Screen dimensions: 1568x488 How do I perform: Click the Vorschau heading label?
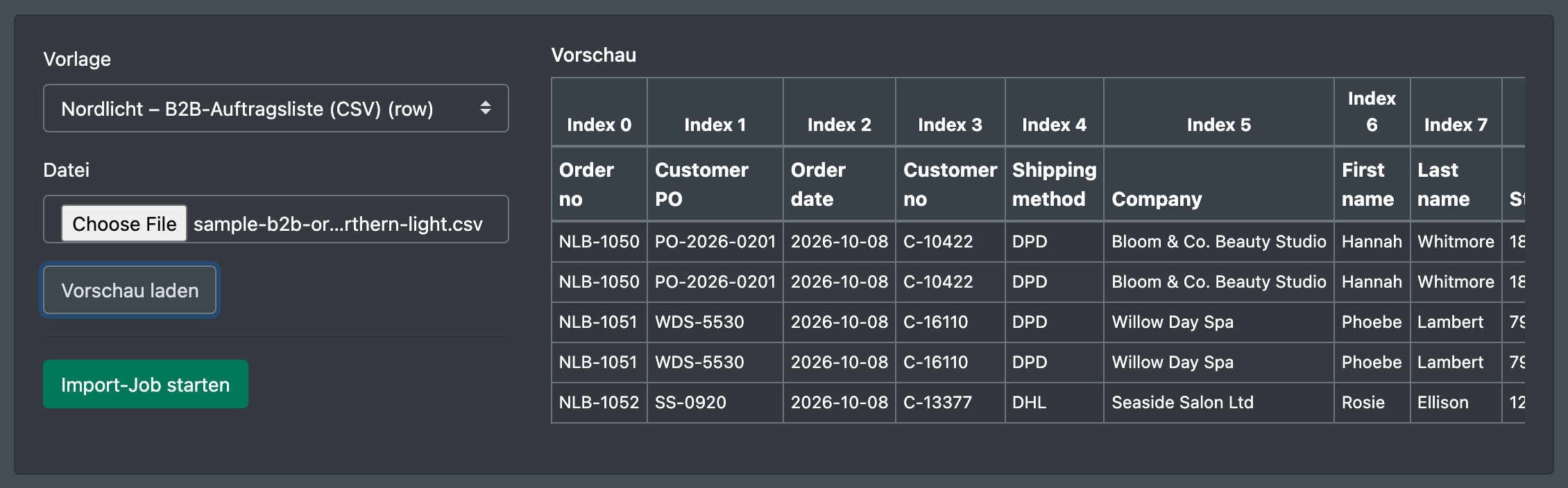(594, 55)
